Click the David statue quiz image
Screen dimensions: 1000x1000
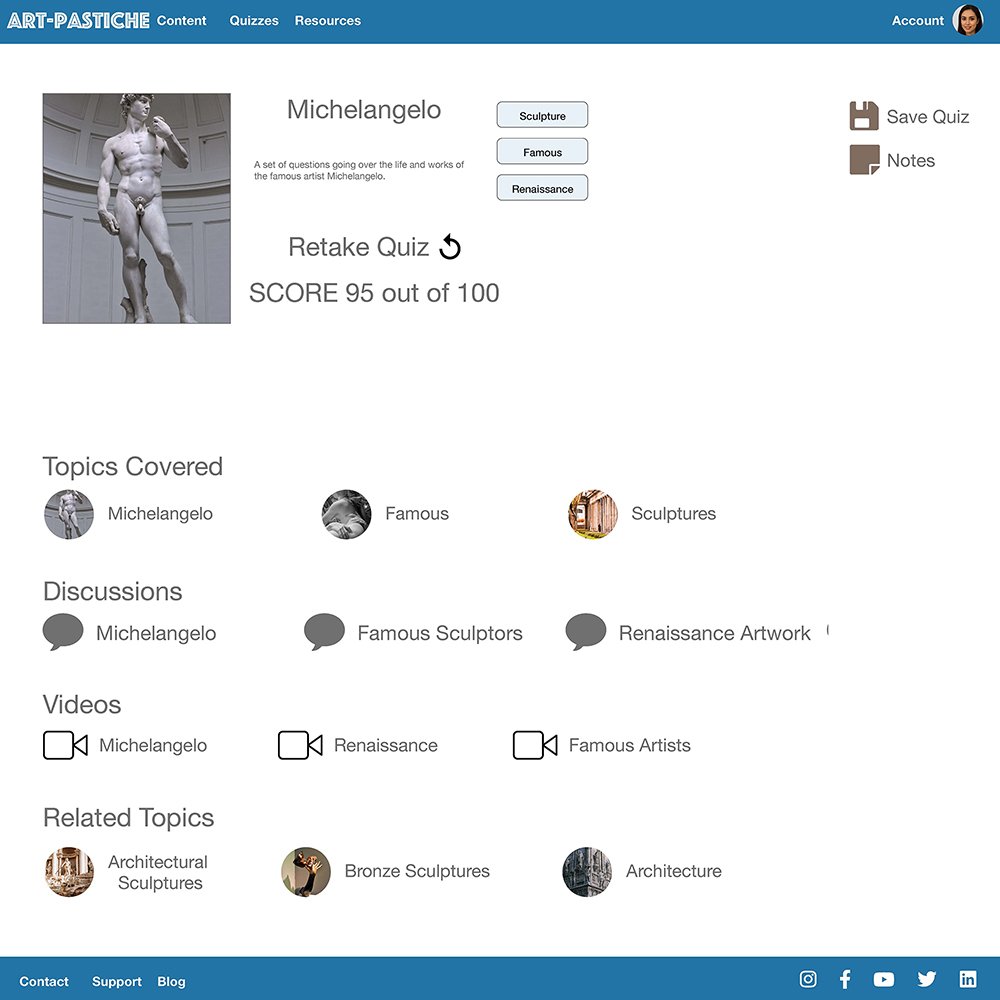pos(136,209)
